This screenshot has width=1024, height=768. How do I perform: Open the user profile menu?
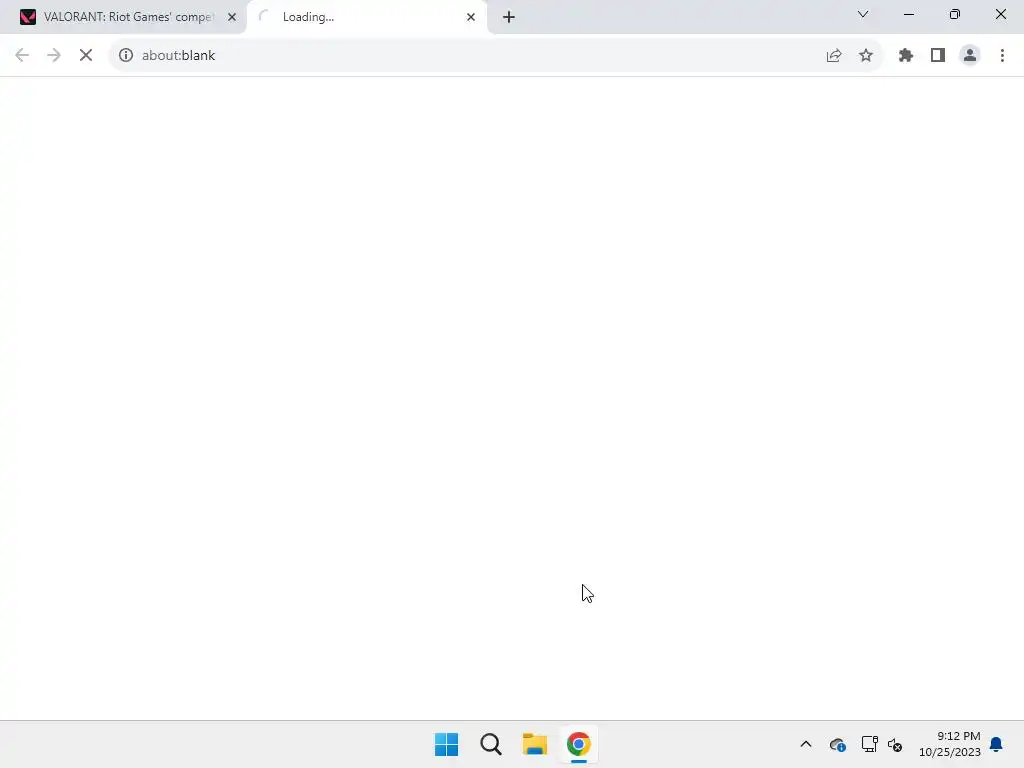970,56
